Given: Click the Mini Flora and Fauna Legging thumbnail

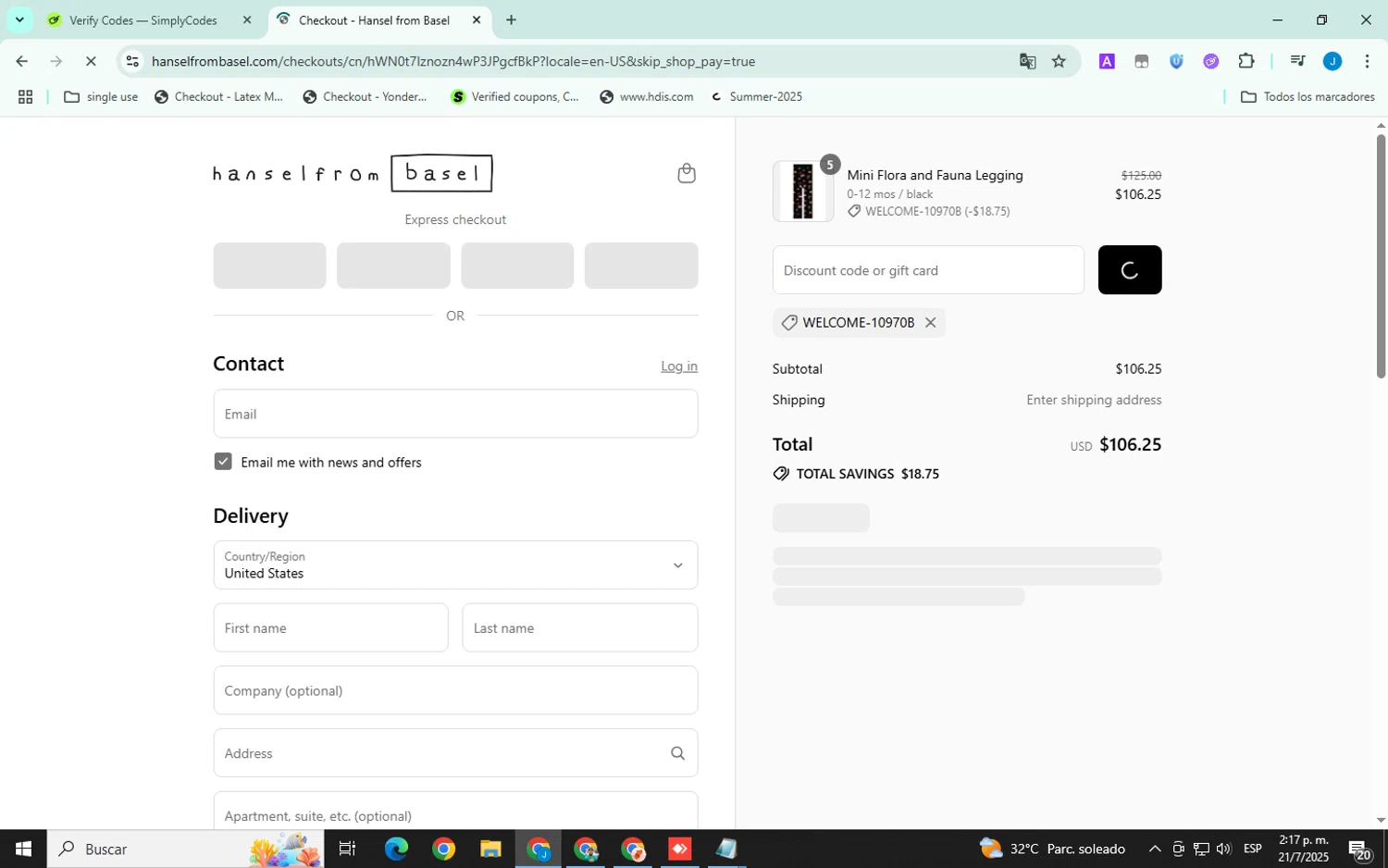Looking at the screenshot, I should [x=803, y=192].
